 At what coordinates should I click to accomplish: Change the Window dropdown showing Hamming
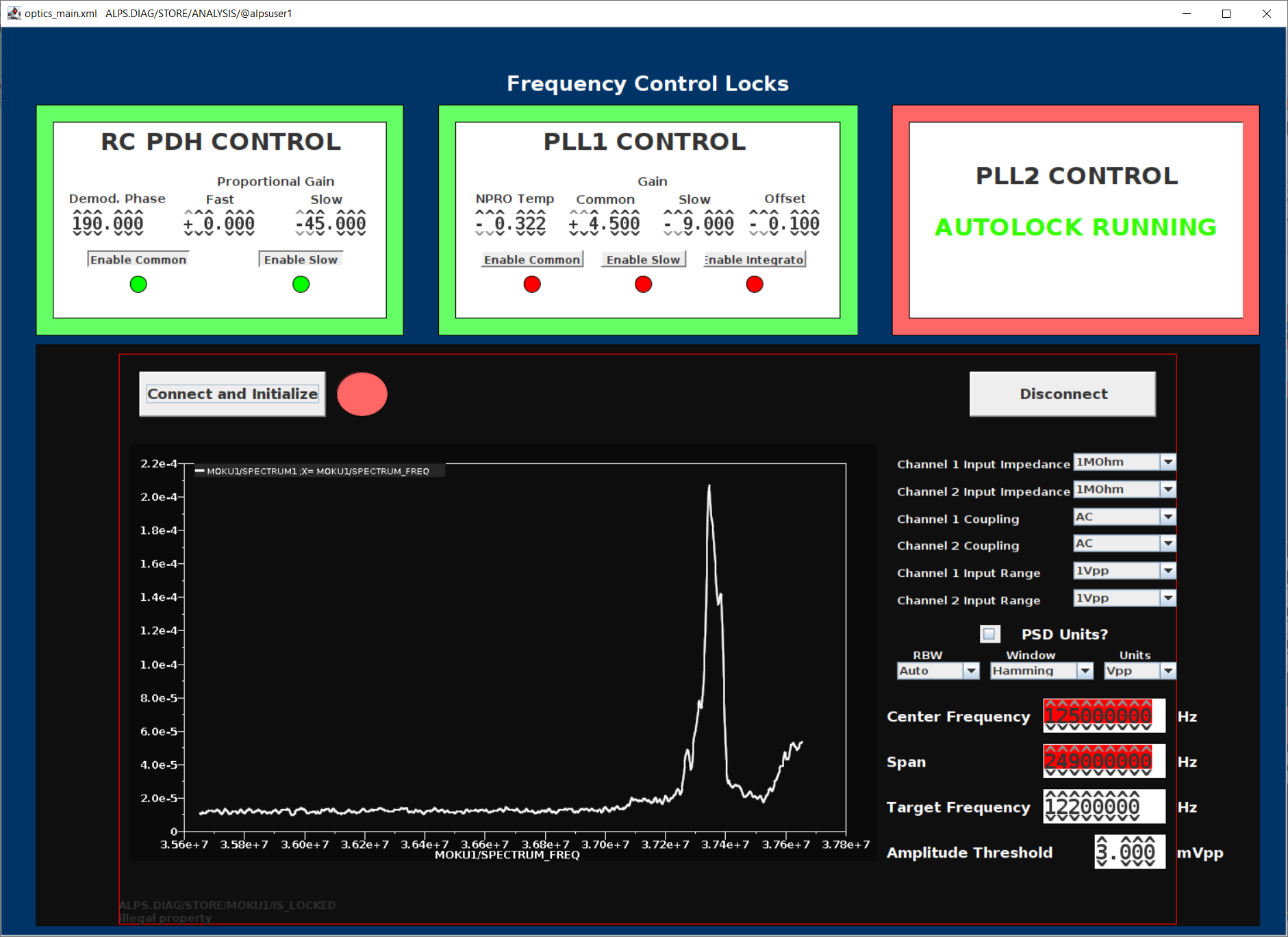click(x=1085, y=671)
